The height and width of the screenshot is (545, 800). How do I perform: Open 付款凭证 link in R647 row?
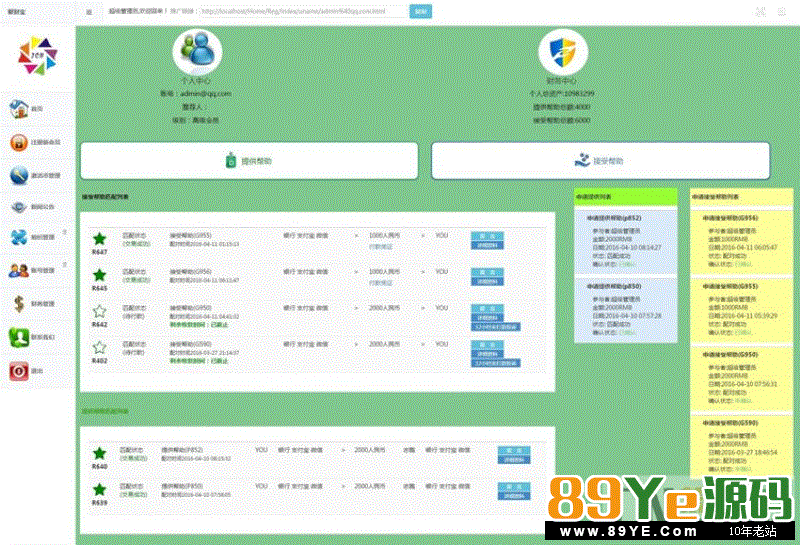pyautogui.click(x=380, y=244)
